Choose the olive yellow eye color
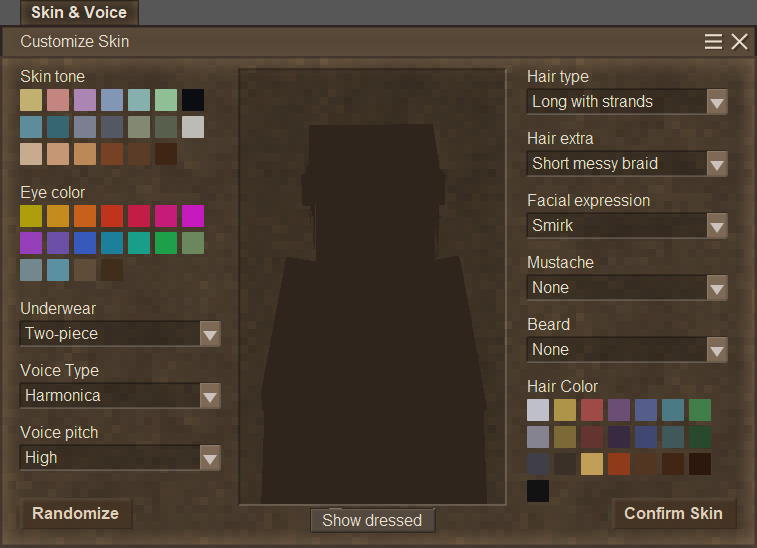The height and width of the screenshot is (548, 757). pyautogui.click(x=31, y=216)
